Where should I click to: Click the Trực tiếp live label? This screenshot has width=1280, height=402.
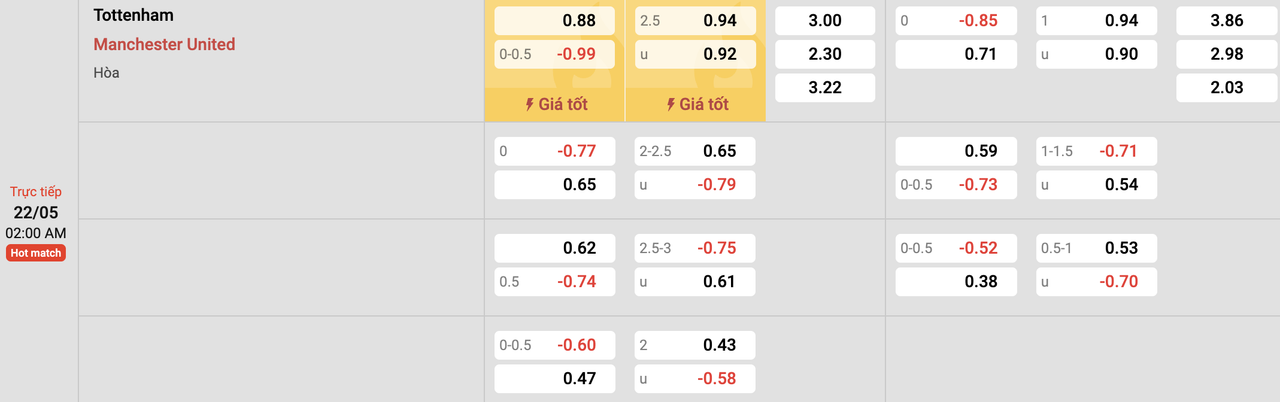[x=36, y=191]
